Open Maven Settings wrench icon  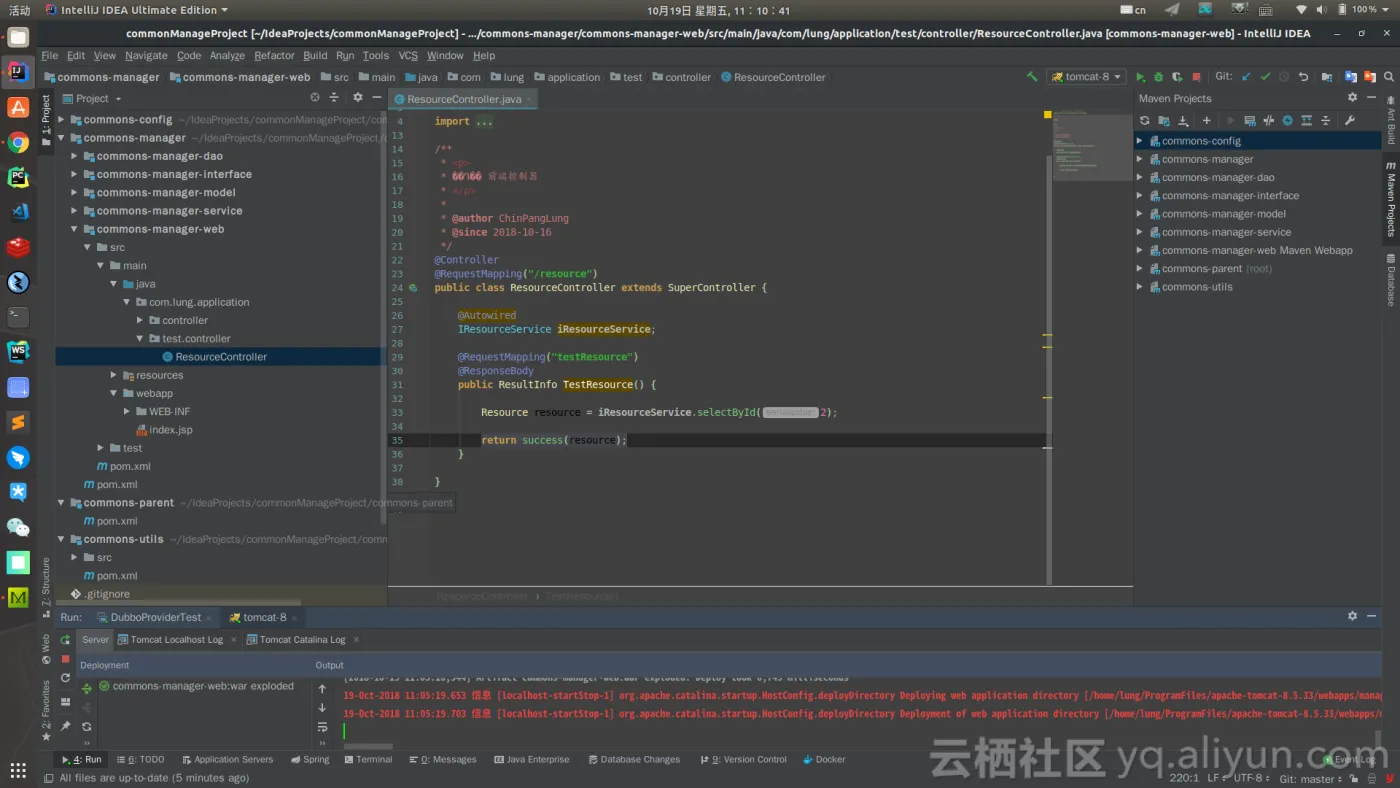tap(1349, 121)
